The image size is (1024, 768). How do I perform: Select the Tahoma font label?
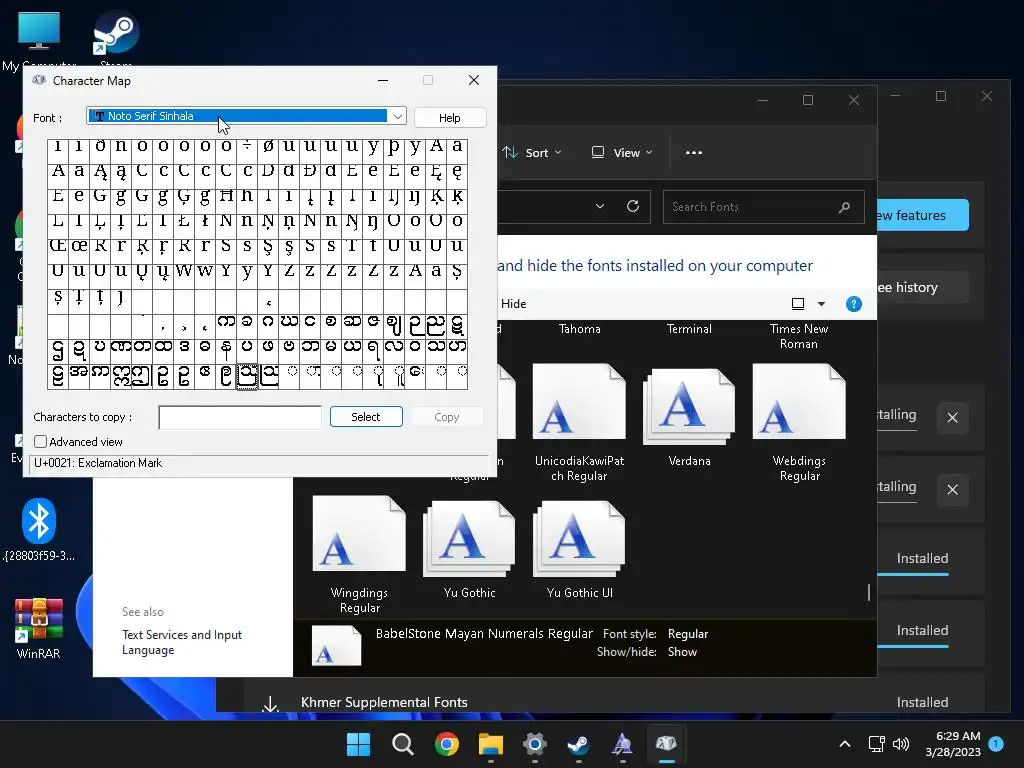pos(579,329)
